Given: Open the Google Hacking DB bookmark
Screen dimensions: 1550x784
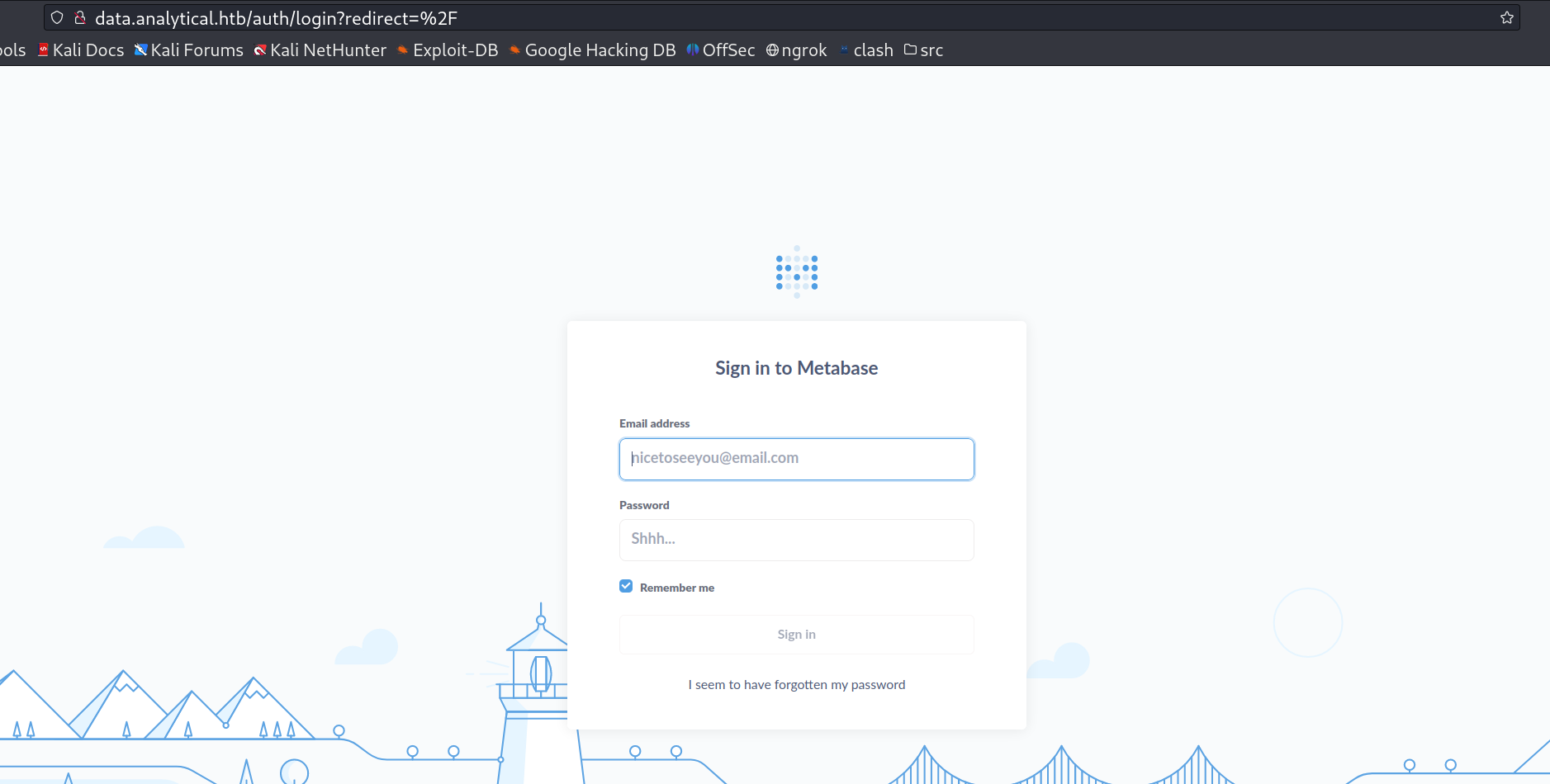Looking at the screenshot, I should pos(592,50).
